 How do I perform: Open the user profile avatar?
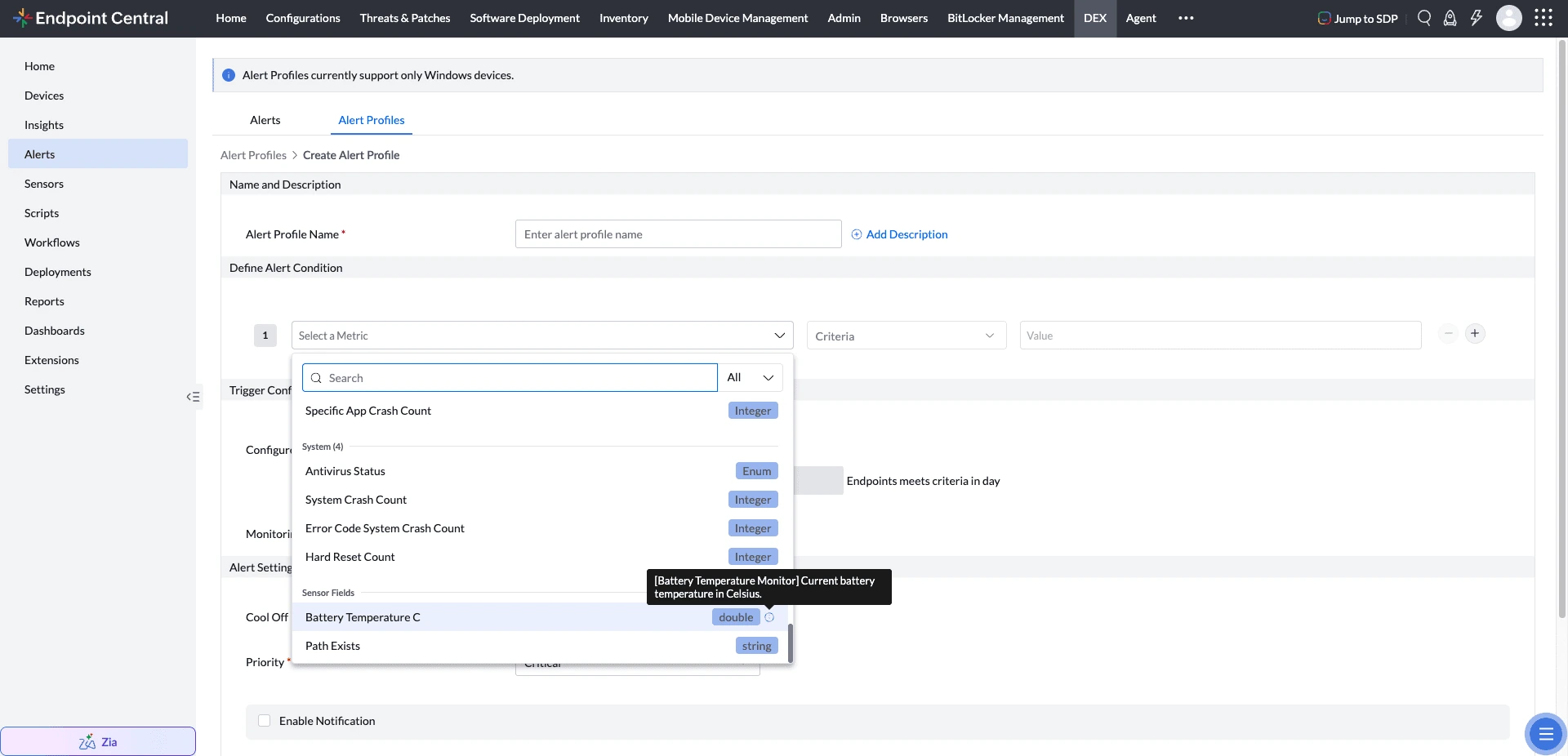point(1508,18)
